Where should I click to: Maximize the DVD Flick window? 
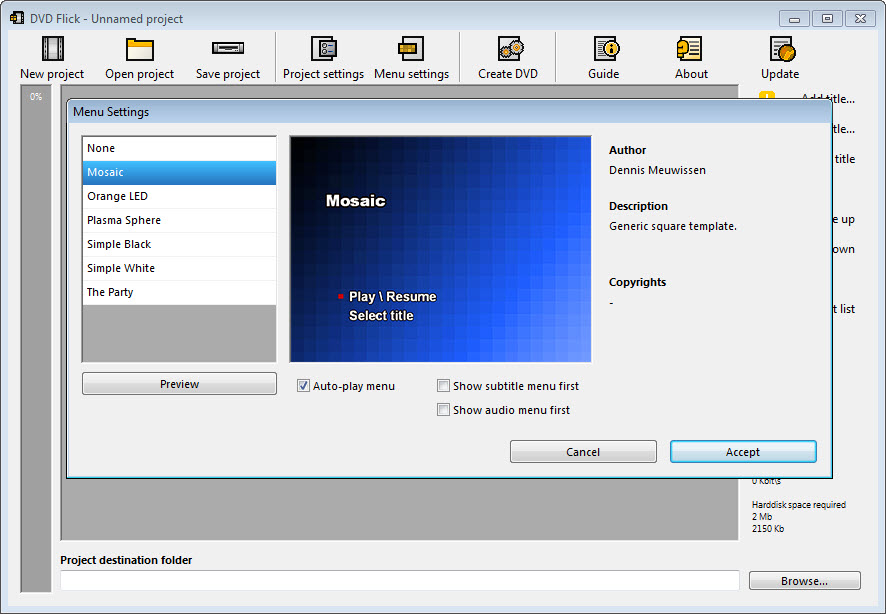827,19
